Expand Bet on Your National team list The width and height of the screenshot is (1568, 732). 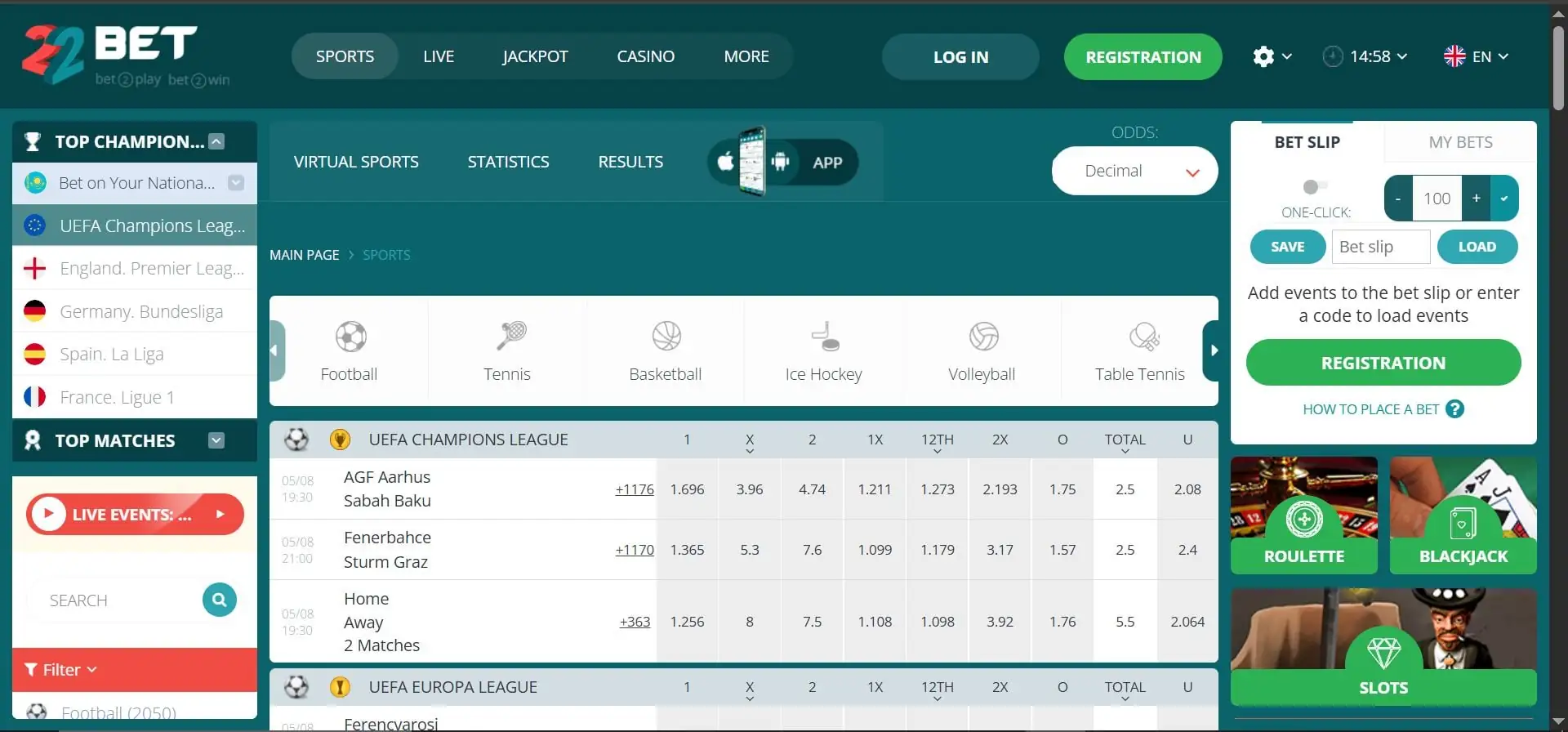(236, 183)
